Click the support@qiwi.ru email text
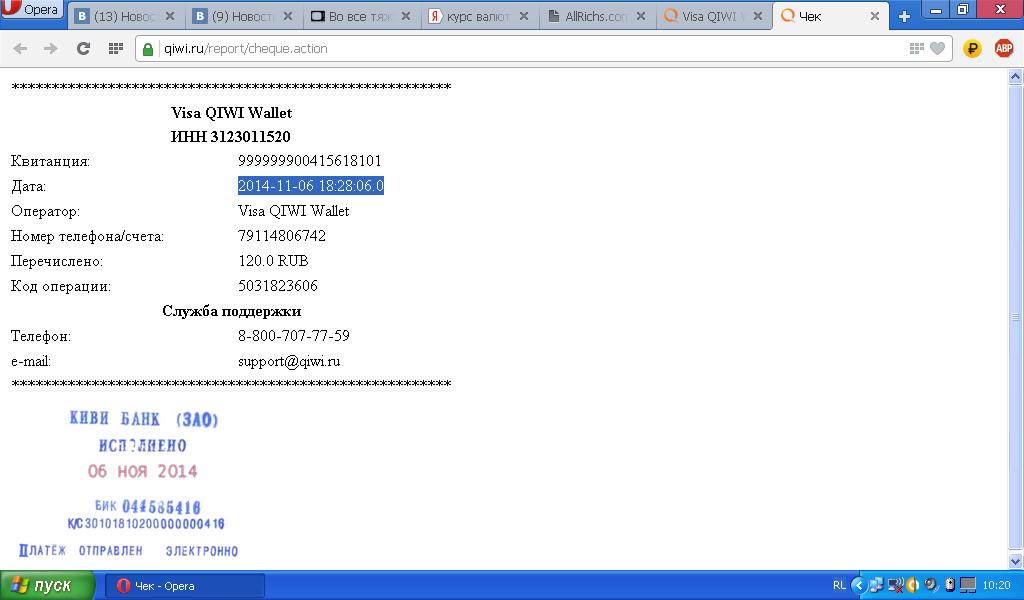 (289, 362)
